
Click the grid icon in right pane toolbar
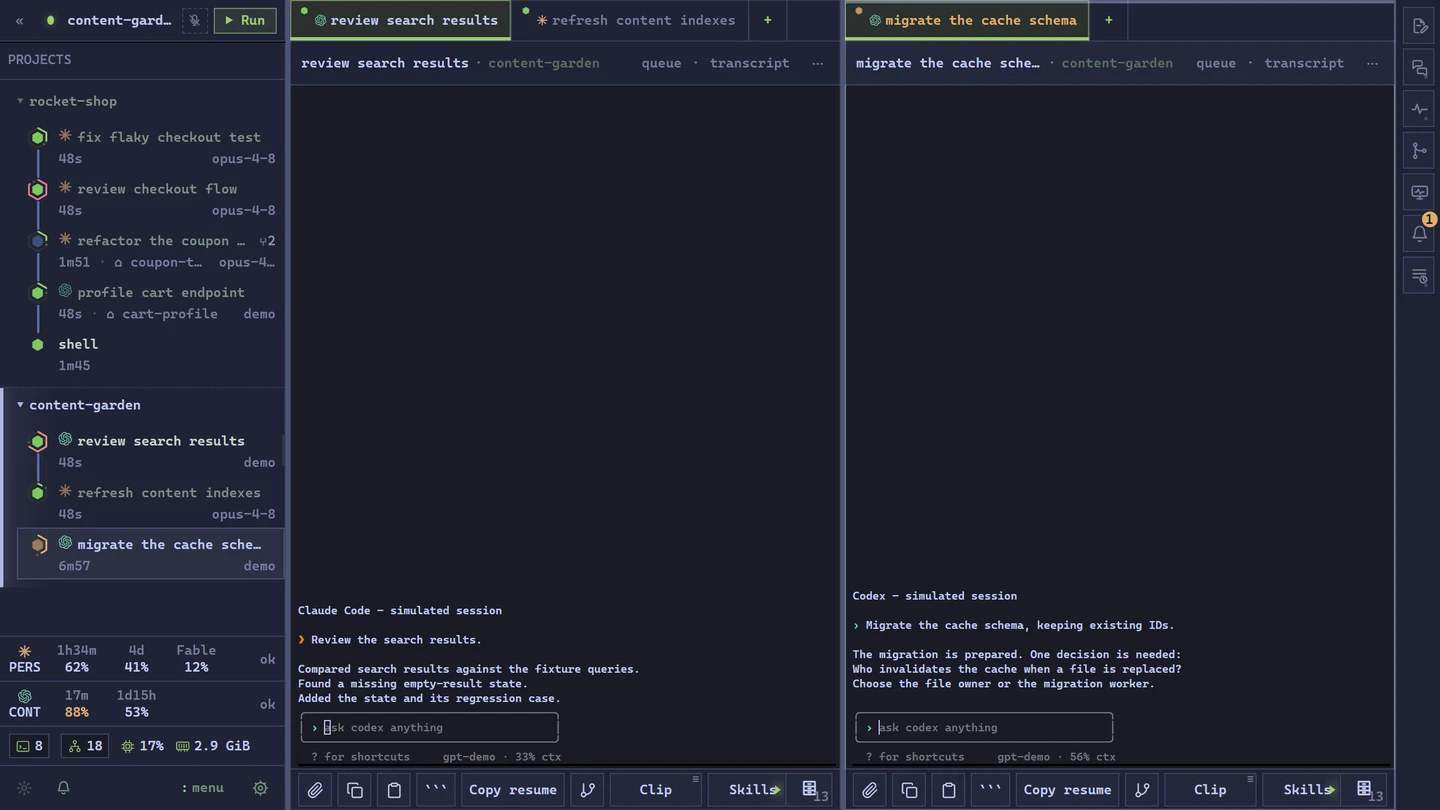[x=1364, y=790]
